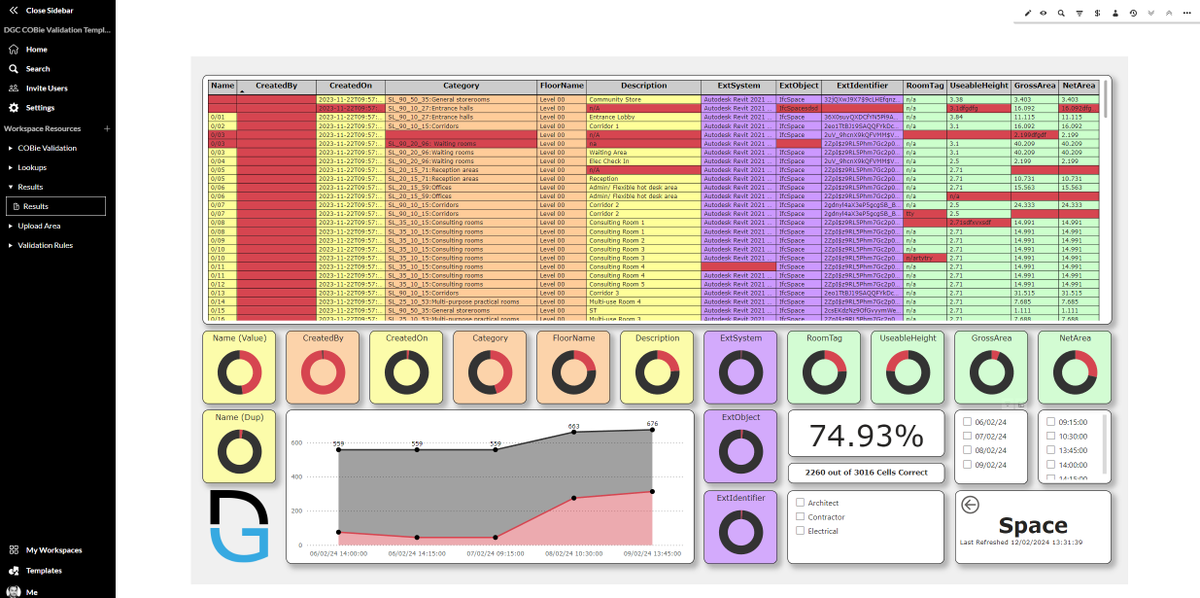Click the Home house icon
The width and height of the screenshot is (1200, 598).
pyautogui.click(x=13, y=49)
